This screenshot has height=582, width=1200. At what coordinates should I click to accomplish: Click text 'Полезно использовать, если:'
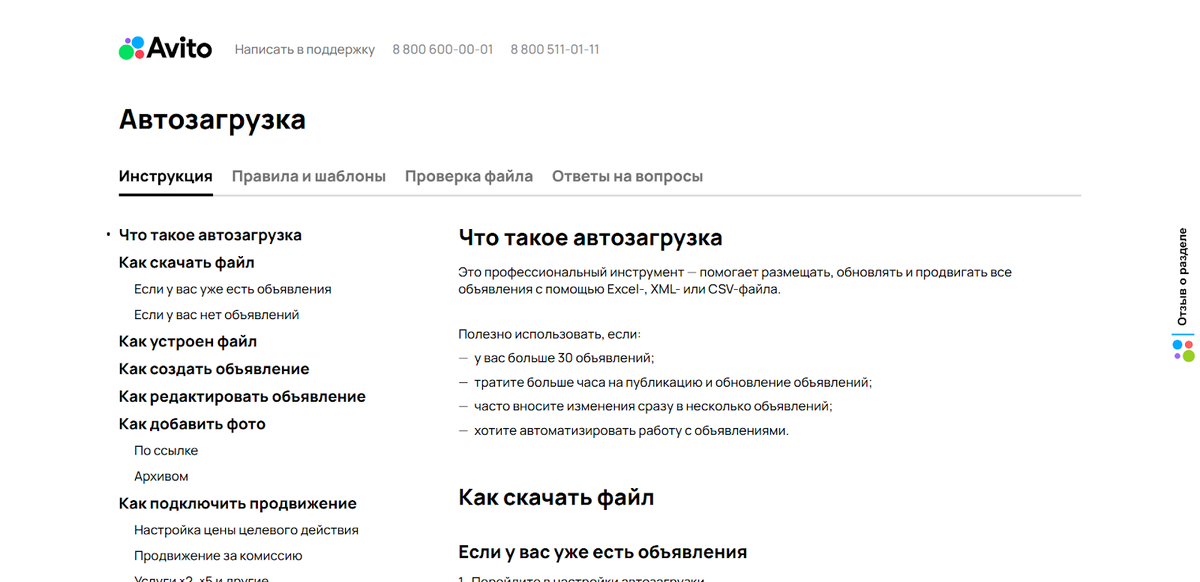click(x=550, y=333)
